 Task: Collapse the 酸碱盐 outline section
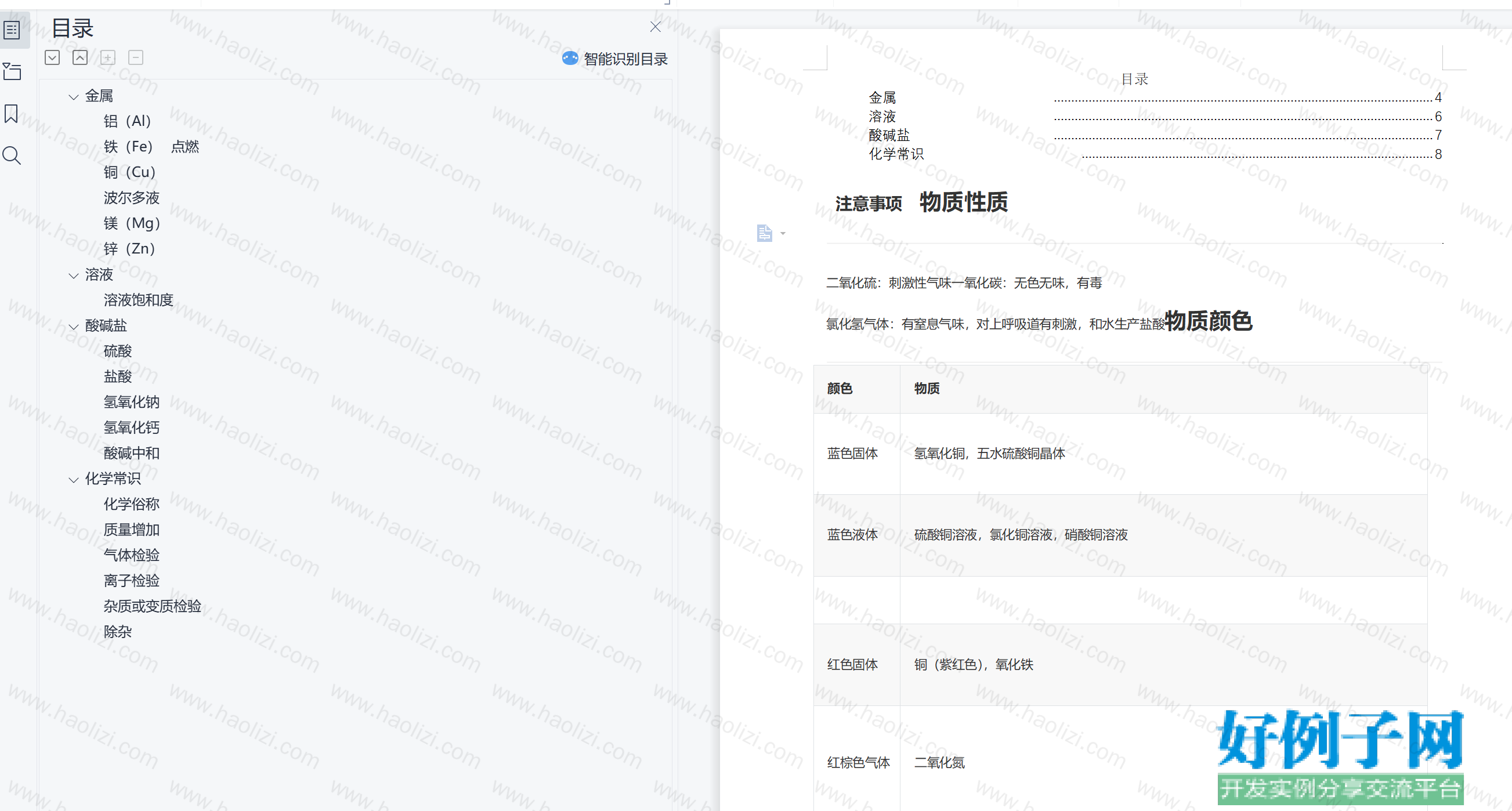[73, 327]
